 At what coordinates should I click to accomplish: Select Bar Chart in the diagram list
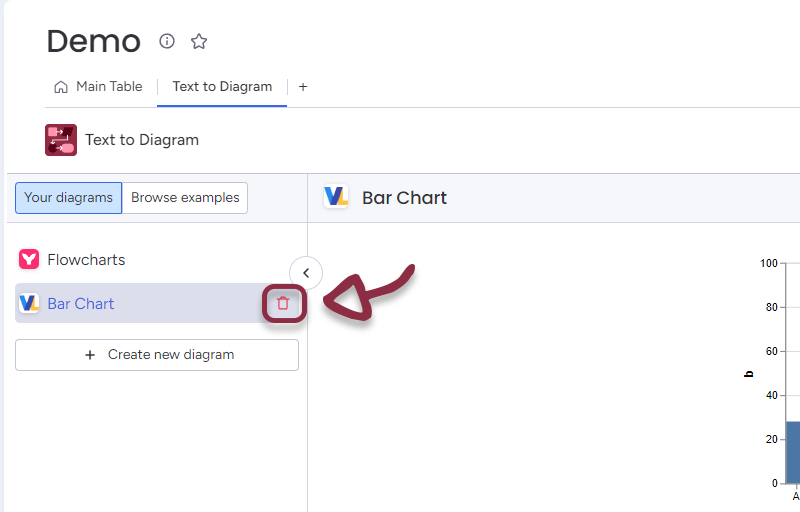[81, 303]
